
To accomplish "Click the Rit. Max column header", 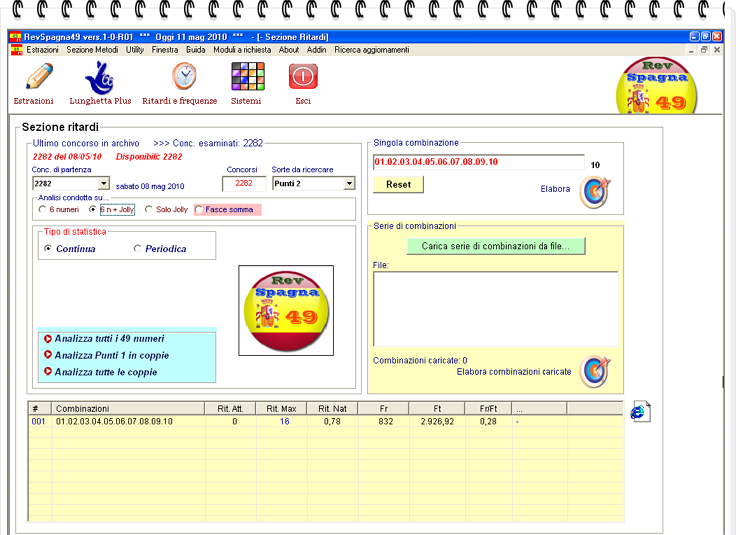I will pyautogui.click(x=281, y=409).
